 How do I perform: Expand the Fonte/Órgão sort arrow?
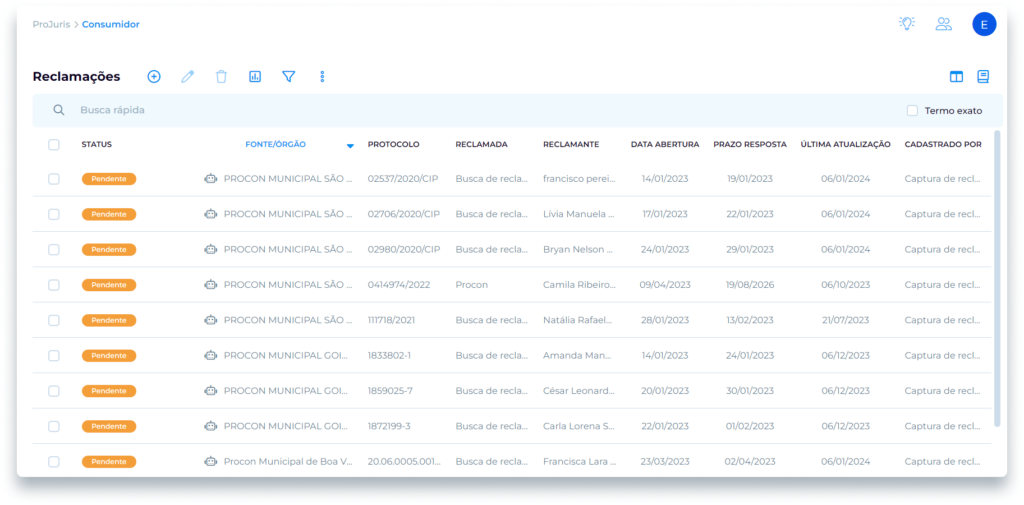(350, 146)
